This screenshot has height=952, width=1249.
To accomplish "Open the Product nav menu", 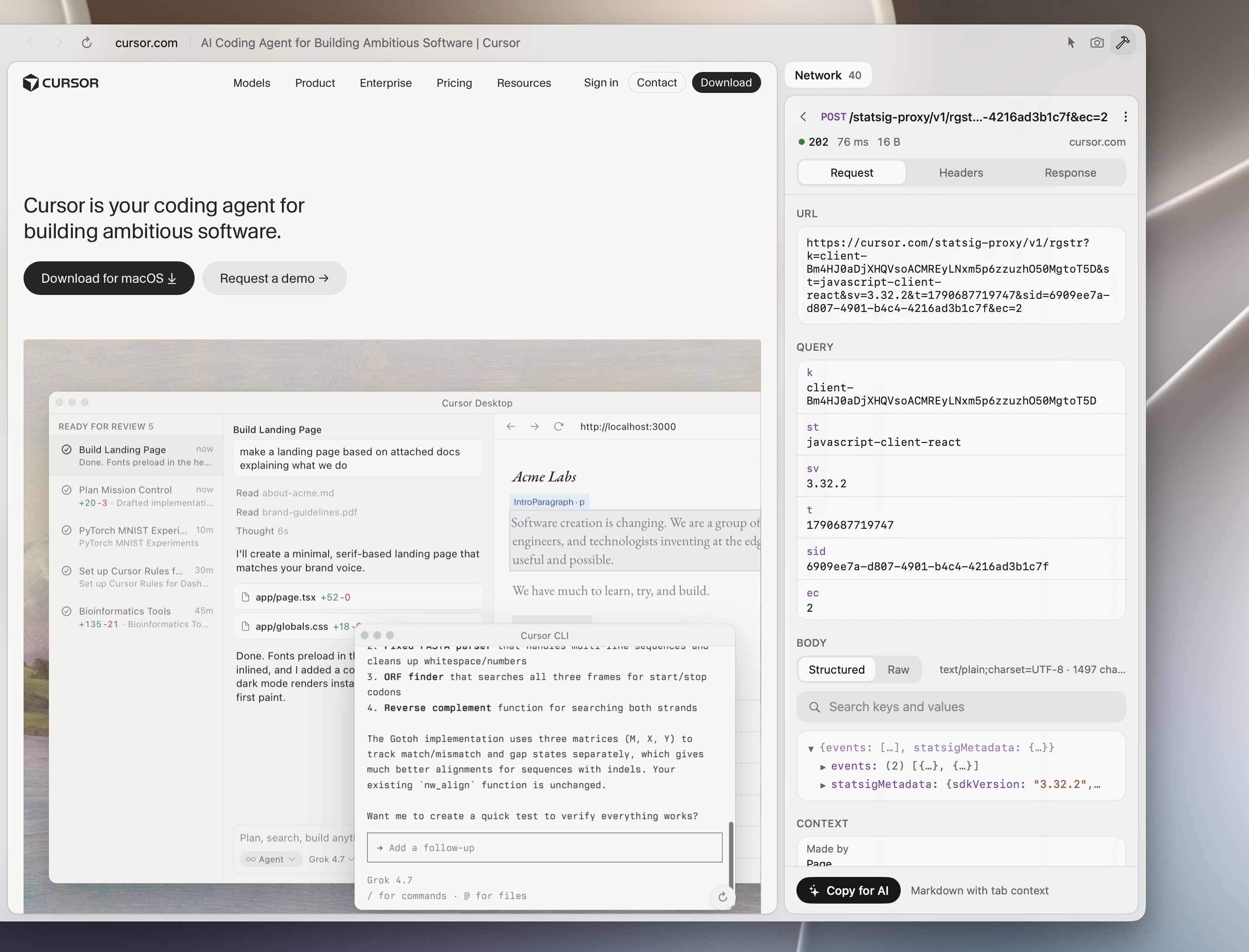I will click(315, 83).
